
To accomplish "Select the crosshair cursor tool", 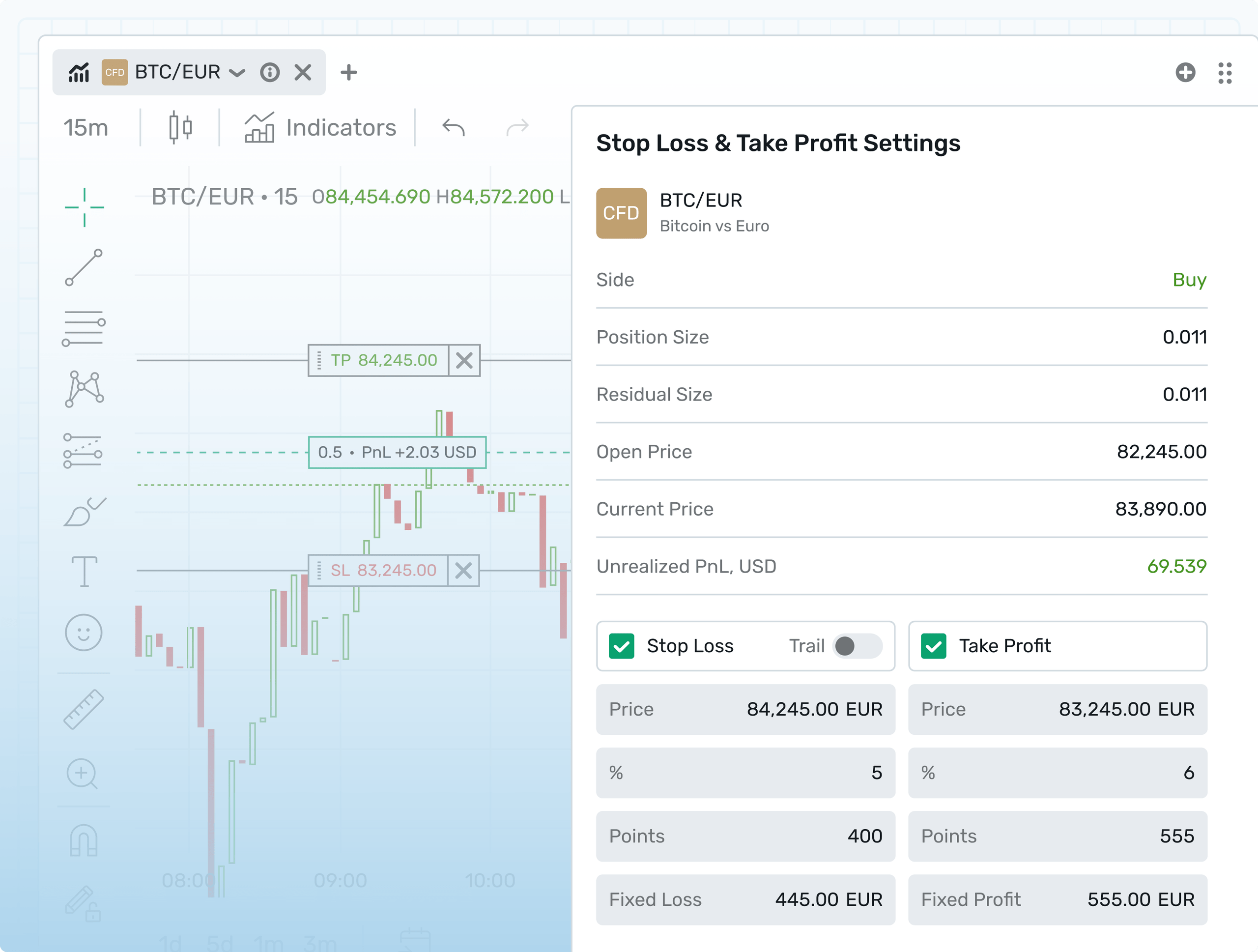I will [84, 207].
